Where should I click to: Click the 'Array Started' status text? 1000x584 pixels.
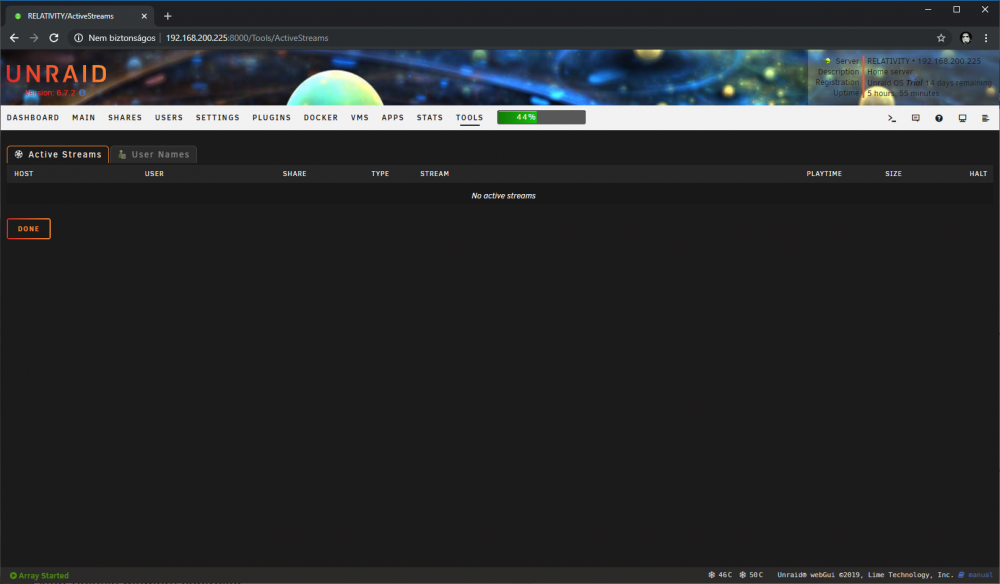(x=43, y=576)
